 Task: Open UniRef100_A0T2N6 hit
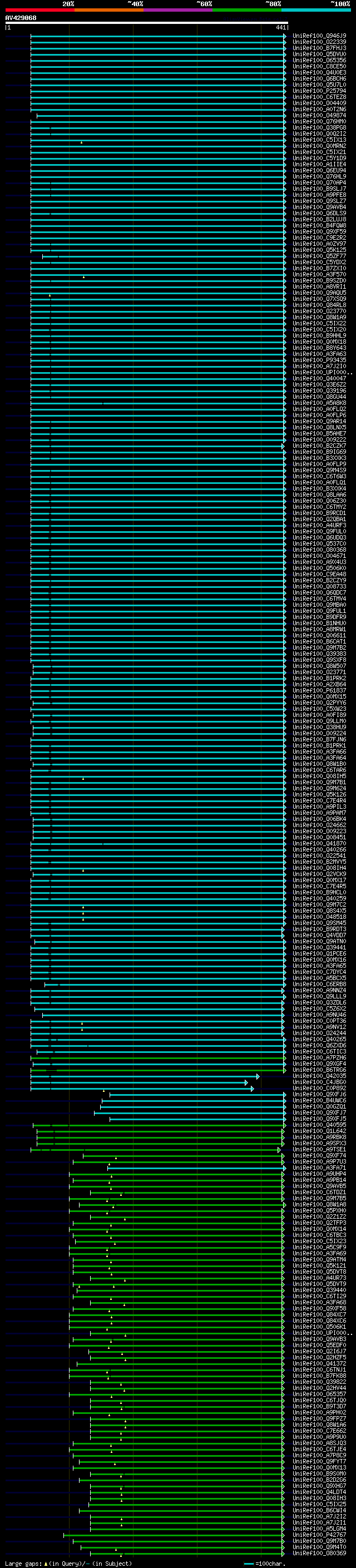(319, 110)
